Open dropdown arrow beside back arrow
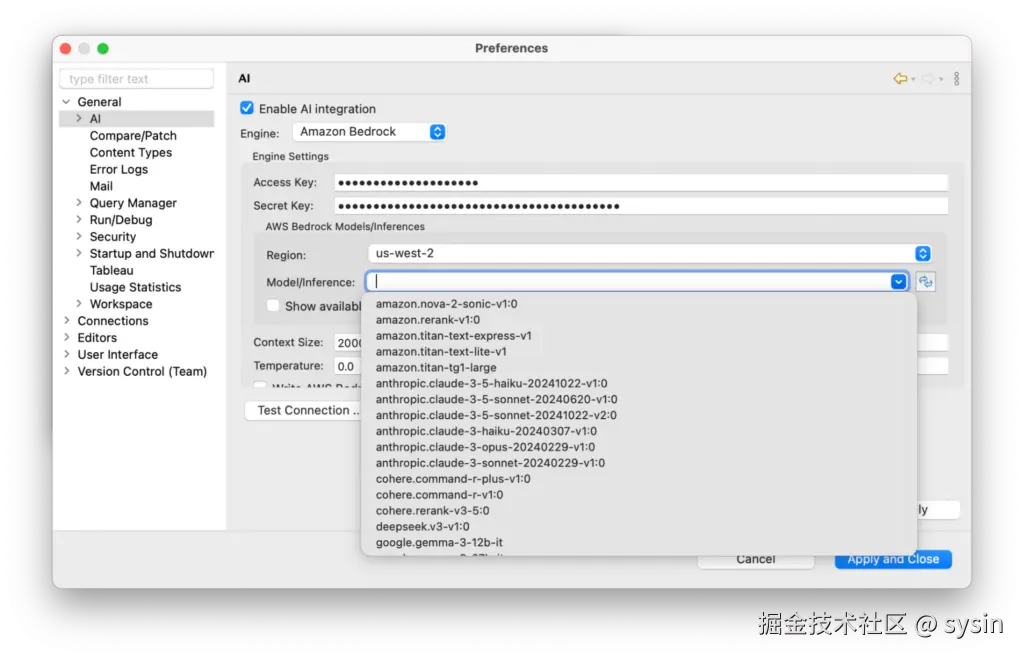1024x658 pixels. point(913,80)
